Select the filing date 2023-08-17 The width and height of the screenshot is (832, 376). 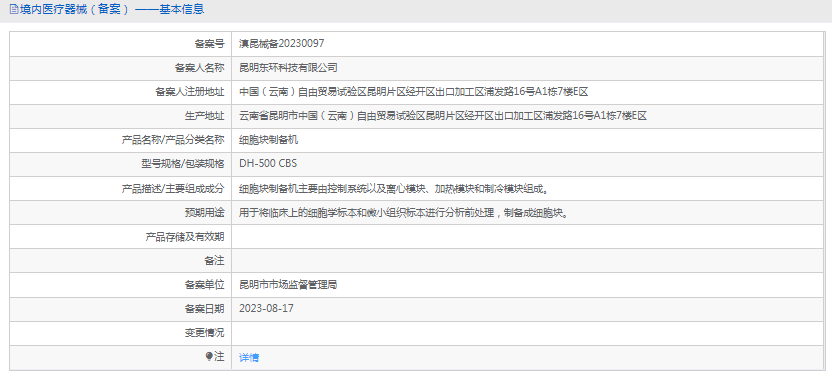(266, 308)
